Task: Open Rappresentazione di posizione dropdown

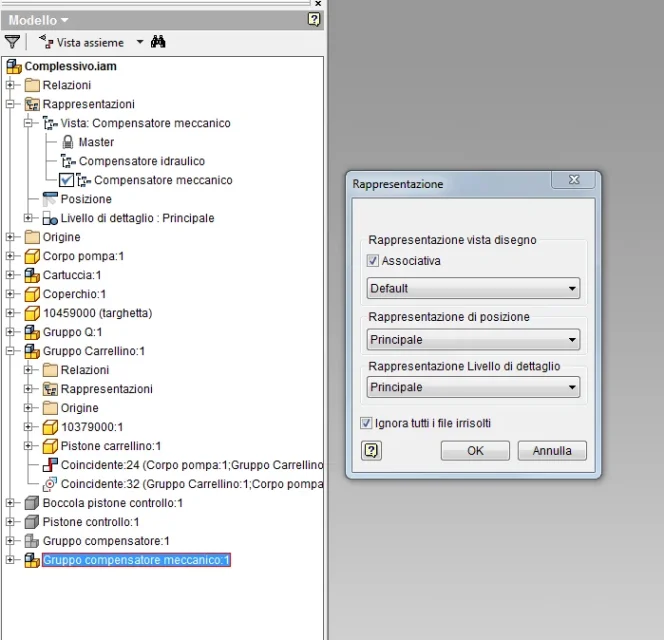Action: point(473,340)
